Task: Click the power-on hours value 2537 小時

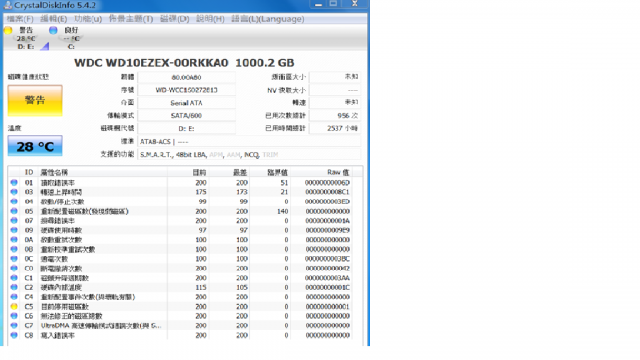Action: (335, 128)
